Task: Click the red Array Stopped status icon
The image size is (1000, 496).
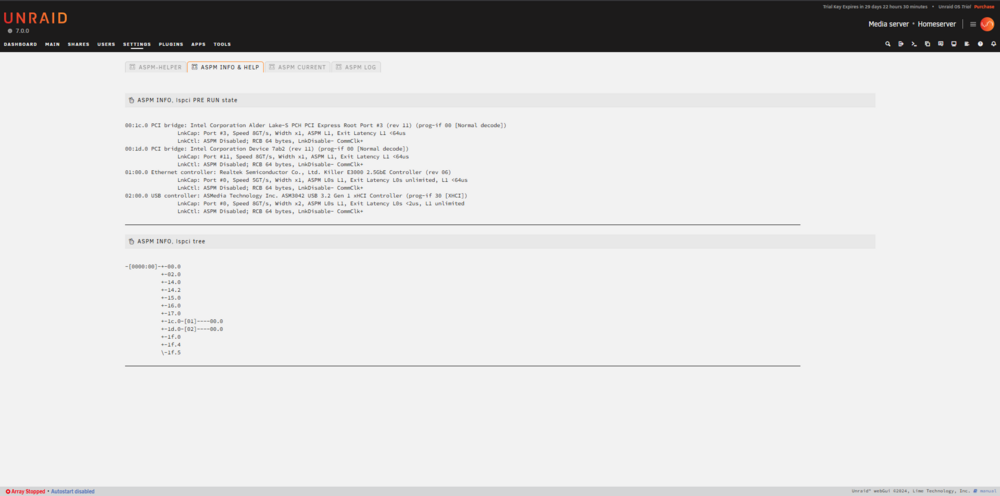Action: pos(8,492)
